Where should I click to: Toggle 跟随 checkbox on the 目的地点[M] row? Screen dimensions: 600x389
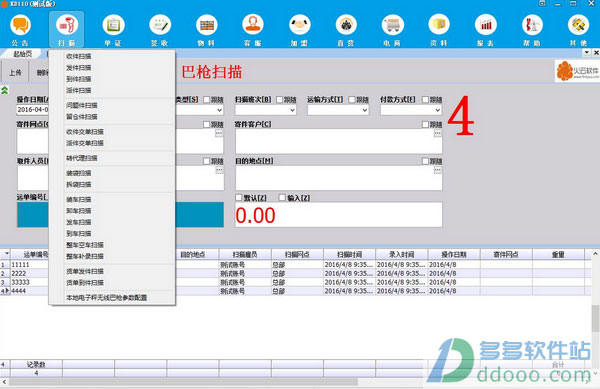coord(425,161)
